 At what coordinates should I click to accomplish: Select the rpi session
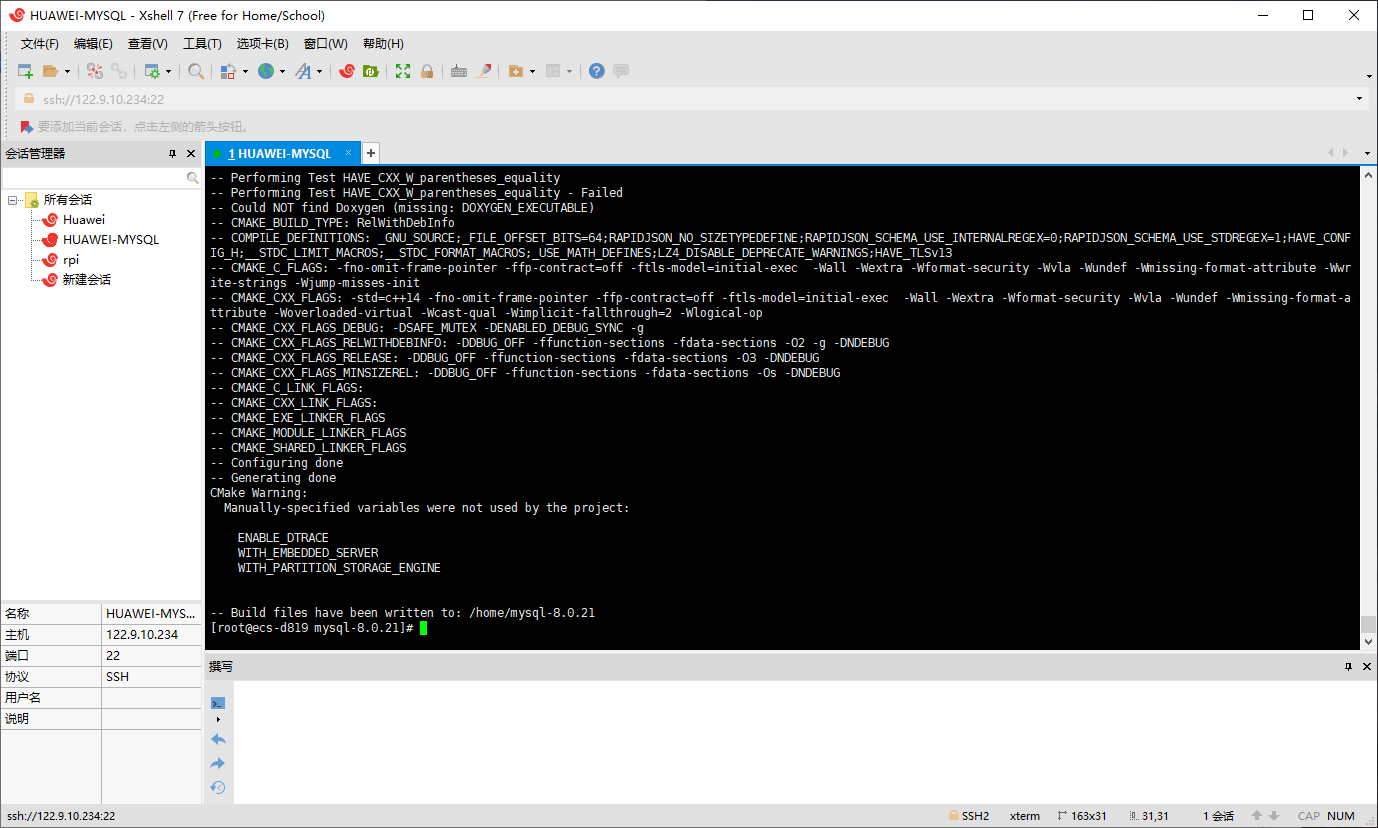[71, 260]
